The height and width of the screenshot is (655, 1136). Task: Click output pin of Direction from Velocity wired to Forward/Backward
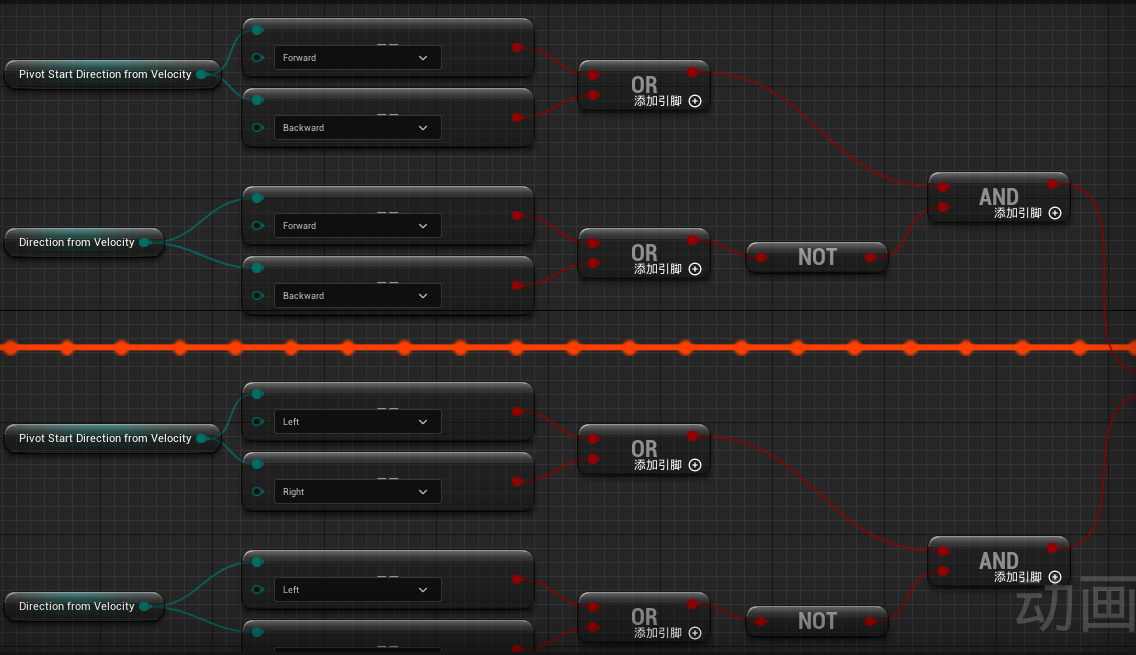(x=145, y=242)
